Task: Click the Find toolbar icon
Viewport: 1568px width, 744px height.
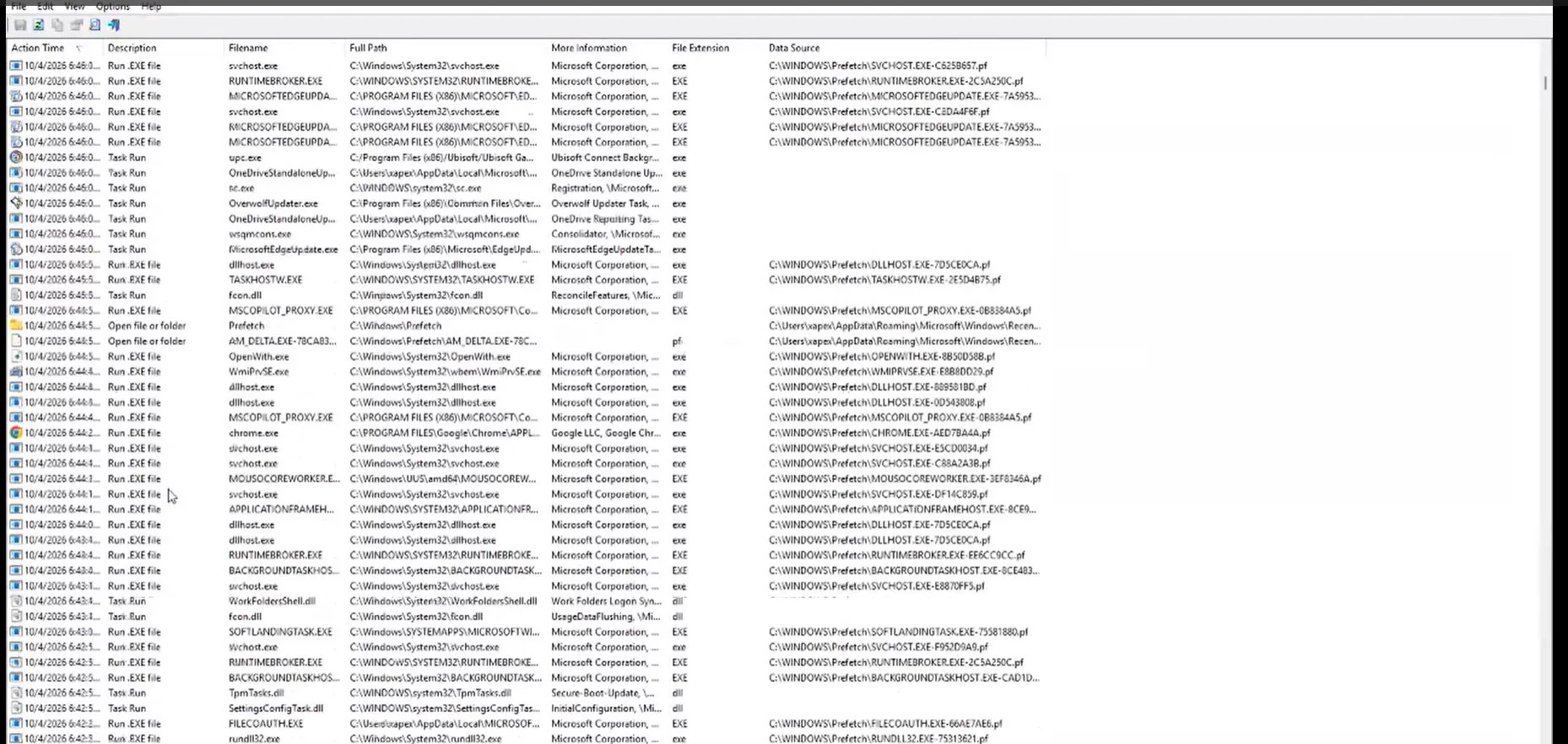Action: 95,25
